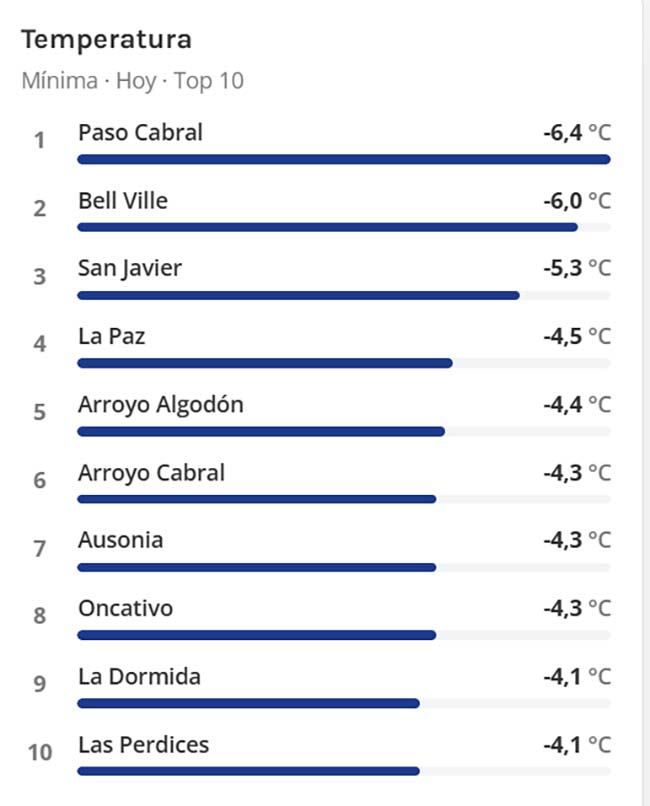Image resolution: width=650 pixels, height=806 pixels.
Task: Open the Mínima · Hoy · Top 10 subtitle
Action: (133, 81)
